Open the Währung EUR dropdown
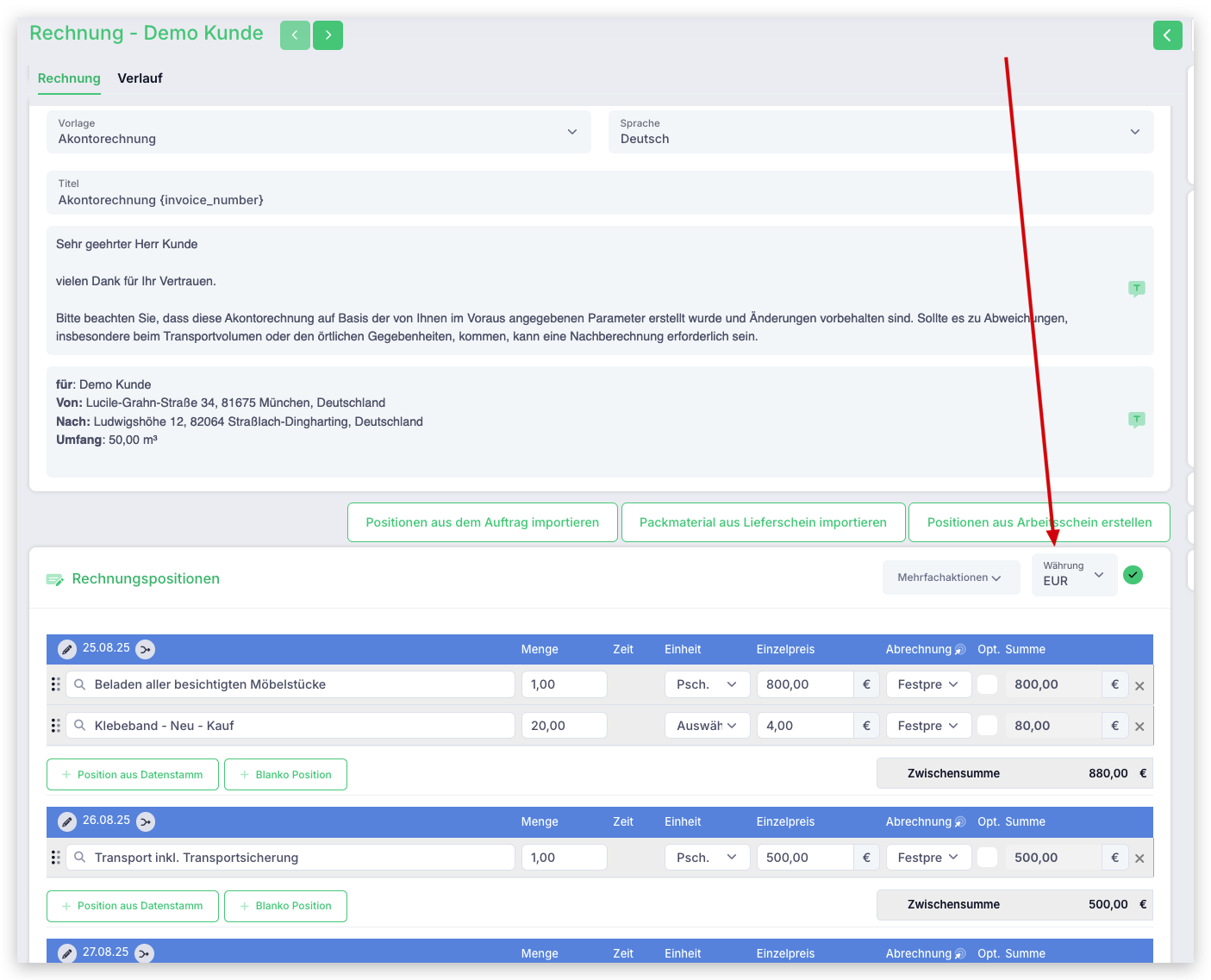Viewport: 1211px width, 980px height. click(x=1074, y=575)
